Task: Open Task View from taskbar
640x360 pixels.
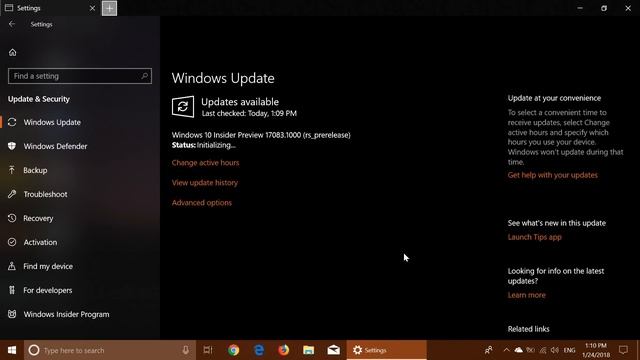Action: 208,350
